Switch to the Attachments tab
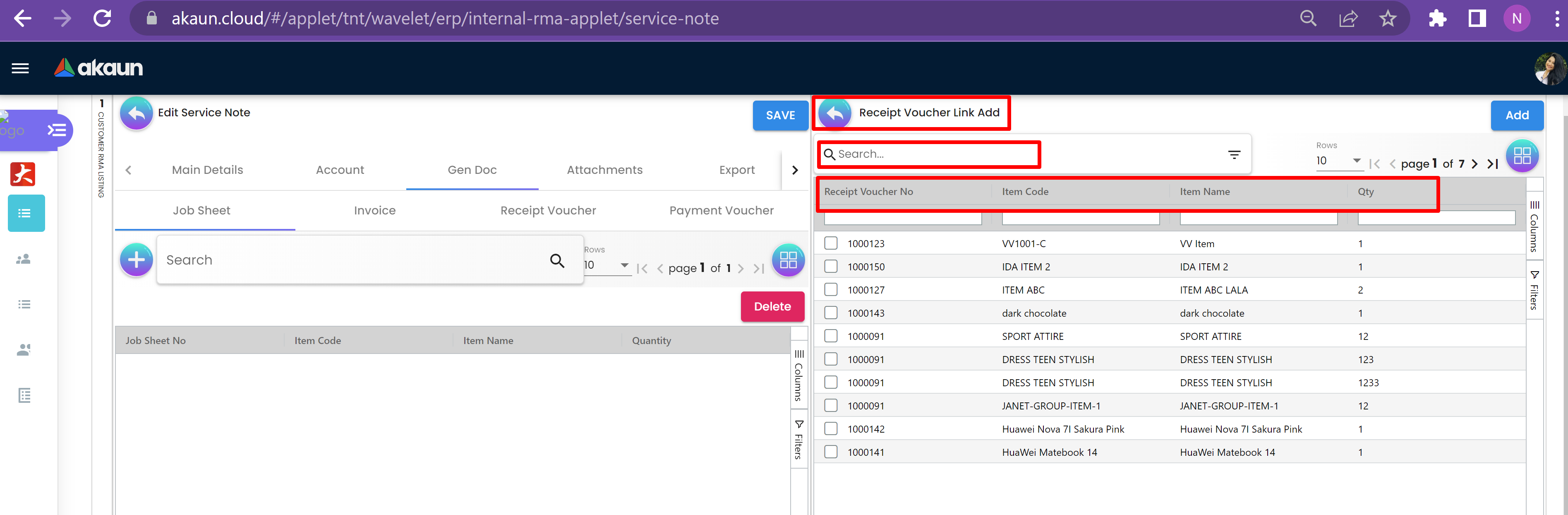1568x515 pixels. tap(604, 170)
